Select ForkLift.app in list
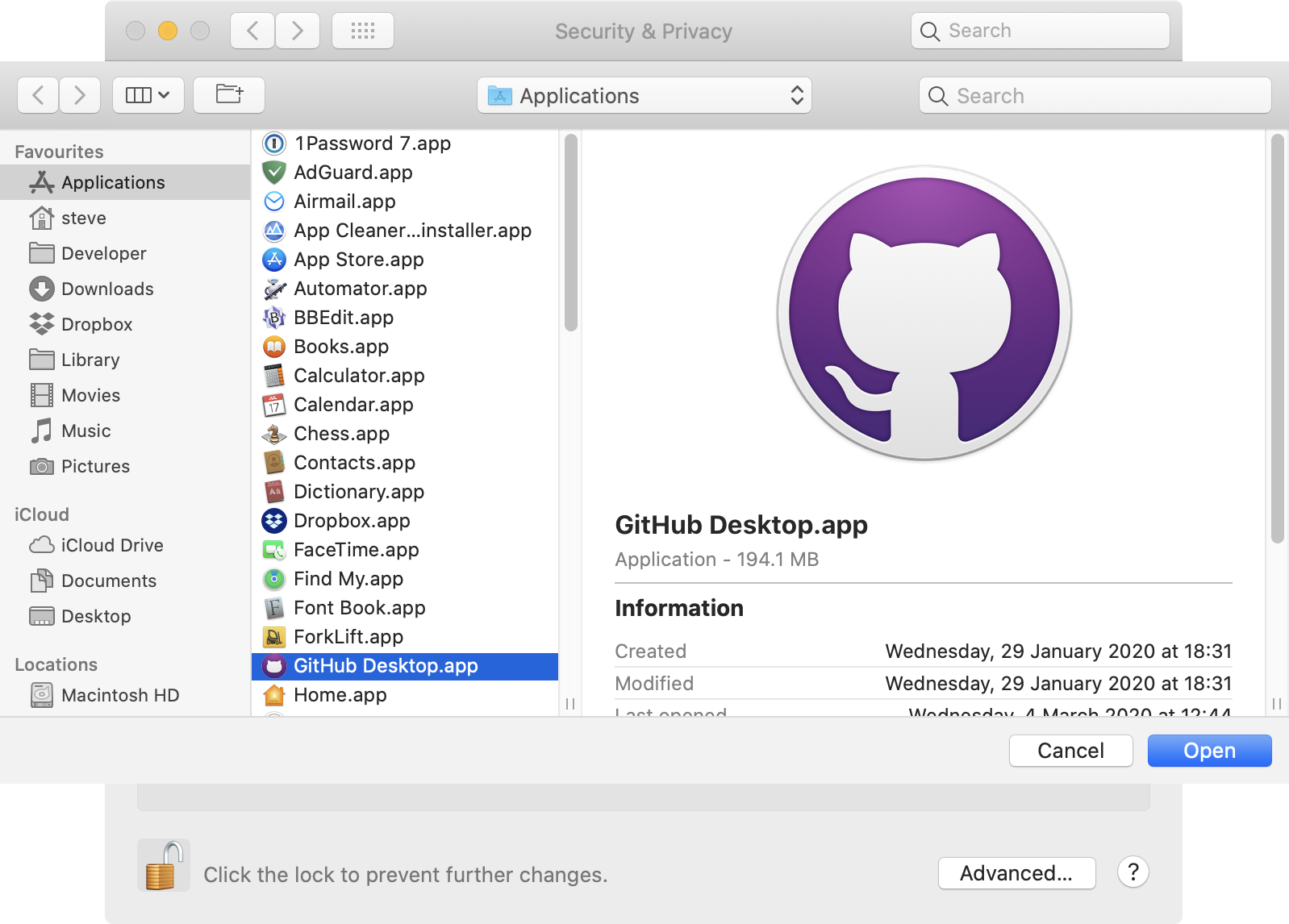 [x=405, y=637]
